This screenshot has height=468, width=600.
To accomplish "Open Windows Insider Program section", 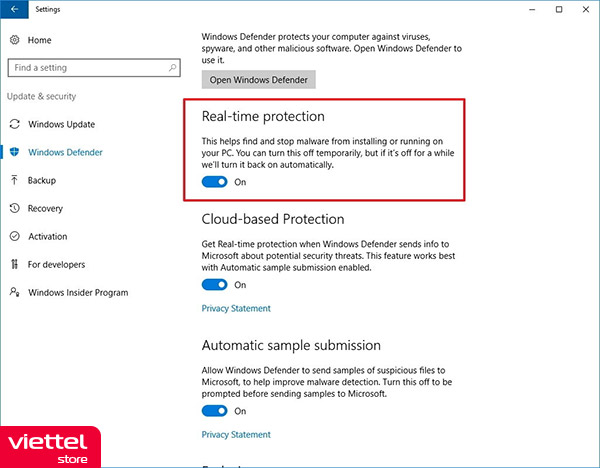I will (78, 292).
